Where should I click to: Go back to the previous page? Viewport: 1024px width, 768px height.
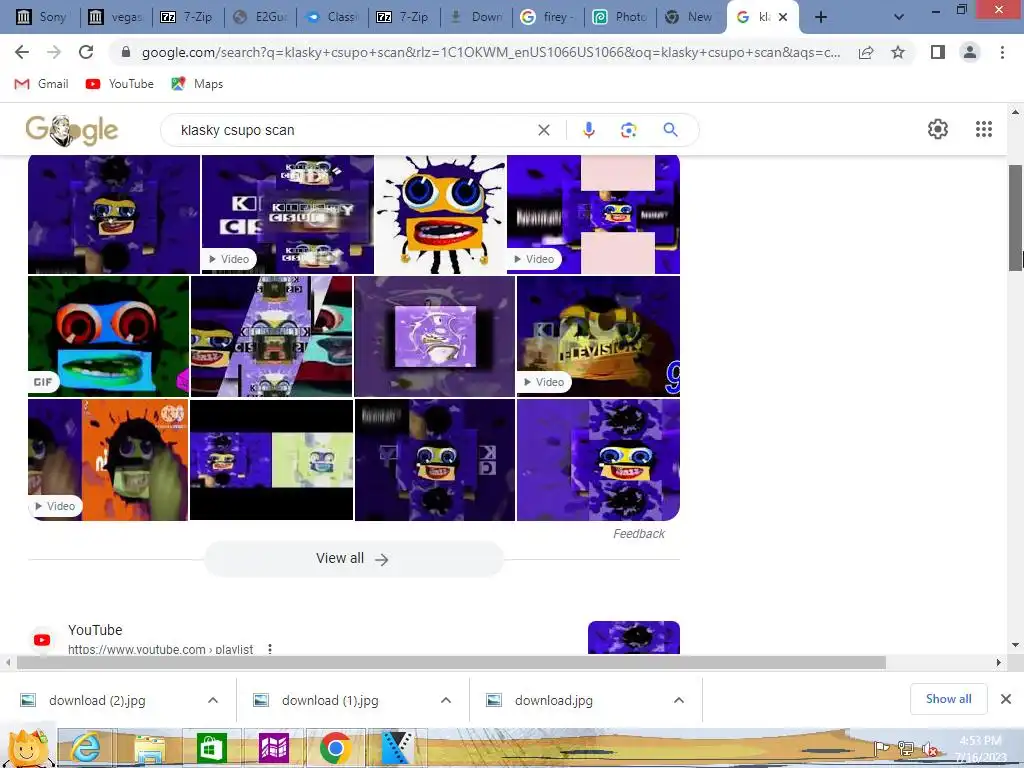pos(22,52)
